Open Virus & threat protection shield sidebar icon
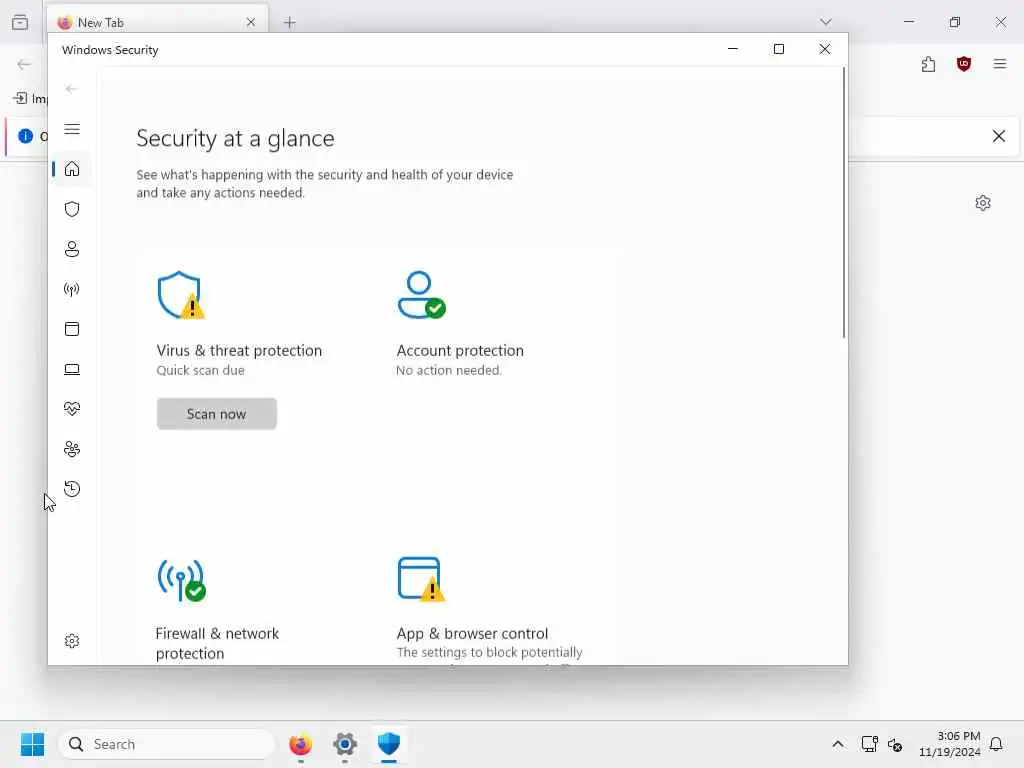Screen dimensions: 1024x768 72,209
